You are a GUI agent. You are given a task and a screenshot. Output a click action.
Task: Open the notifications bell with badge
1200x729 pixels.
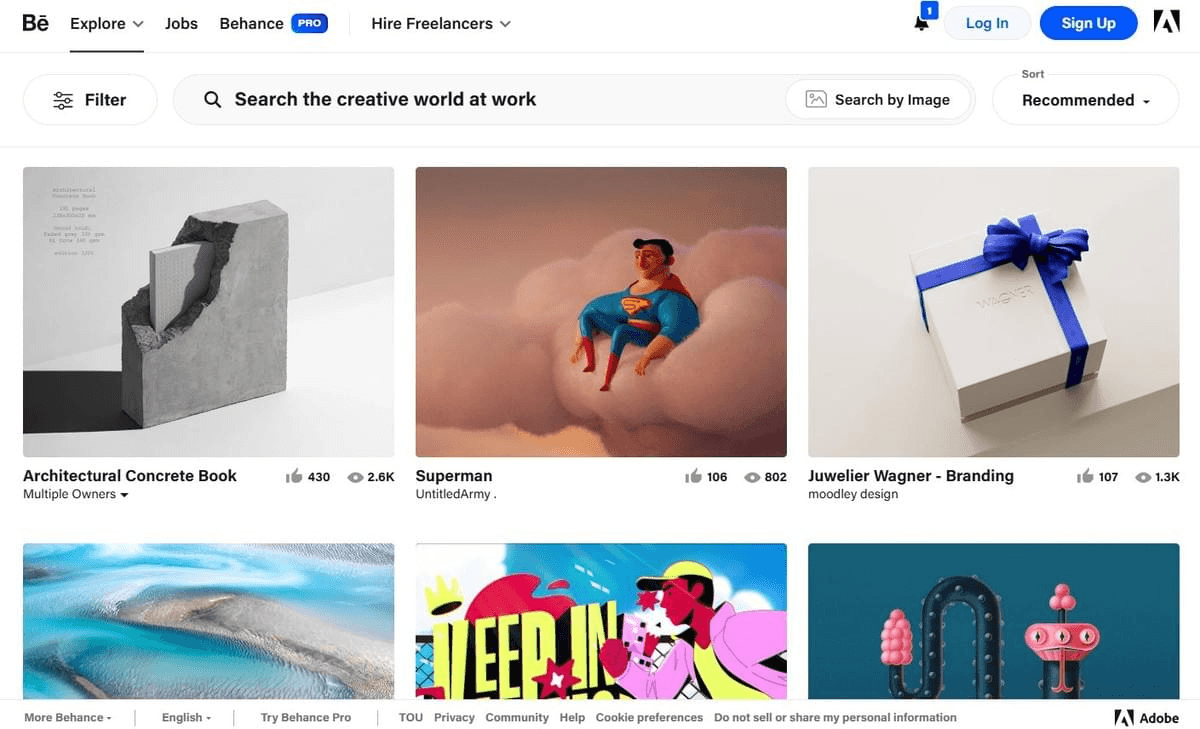point(920,23)
